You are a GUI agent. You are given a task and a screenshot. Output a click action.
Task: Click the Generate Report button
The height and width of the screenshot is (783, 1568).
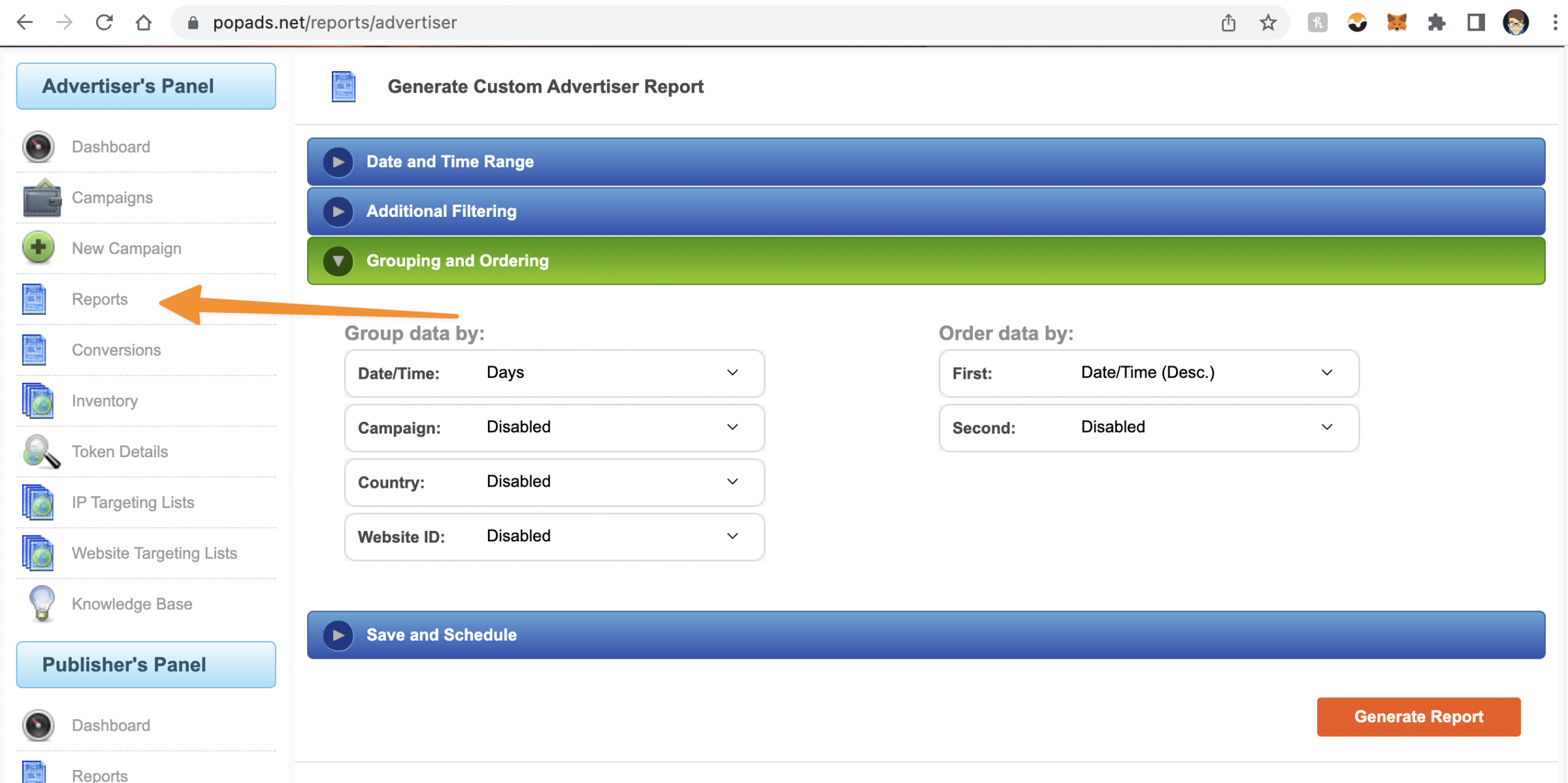(x=1418, y=716)
